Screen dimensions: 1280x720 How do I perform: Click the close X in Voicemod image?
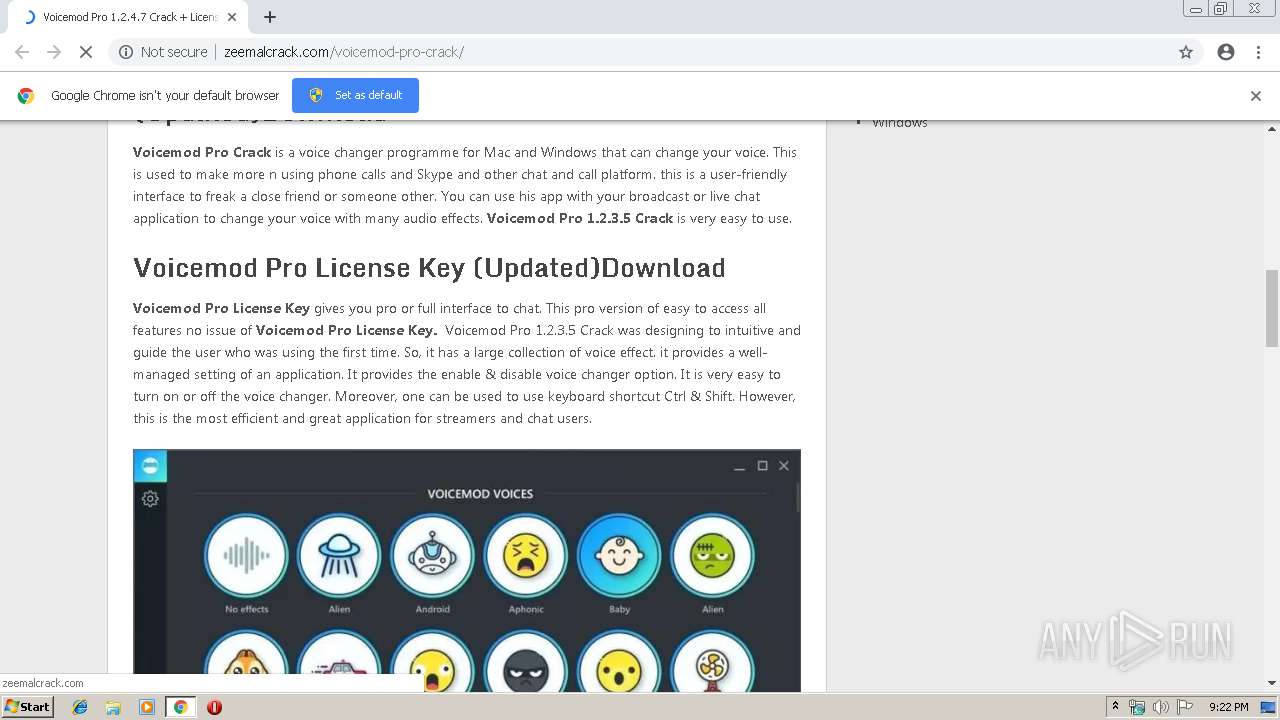[784, 466]
